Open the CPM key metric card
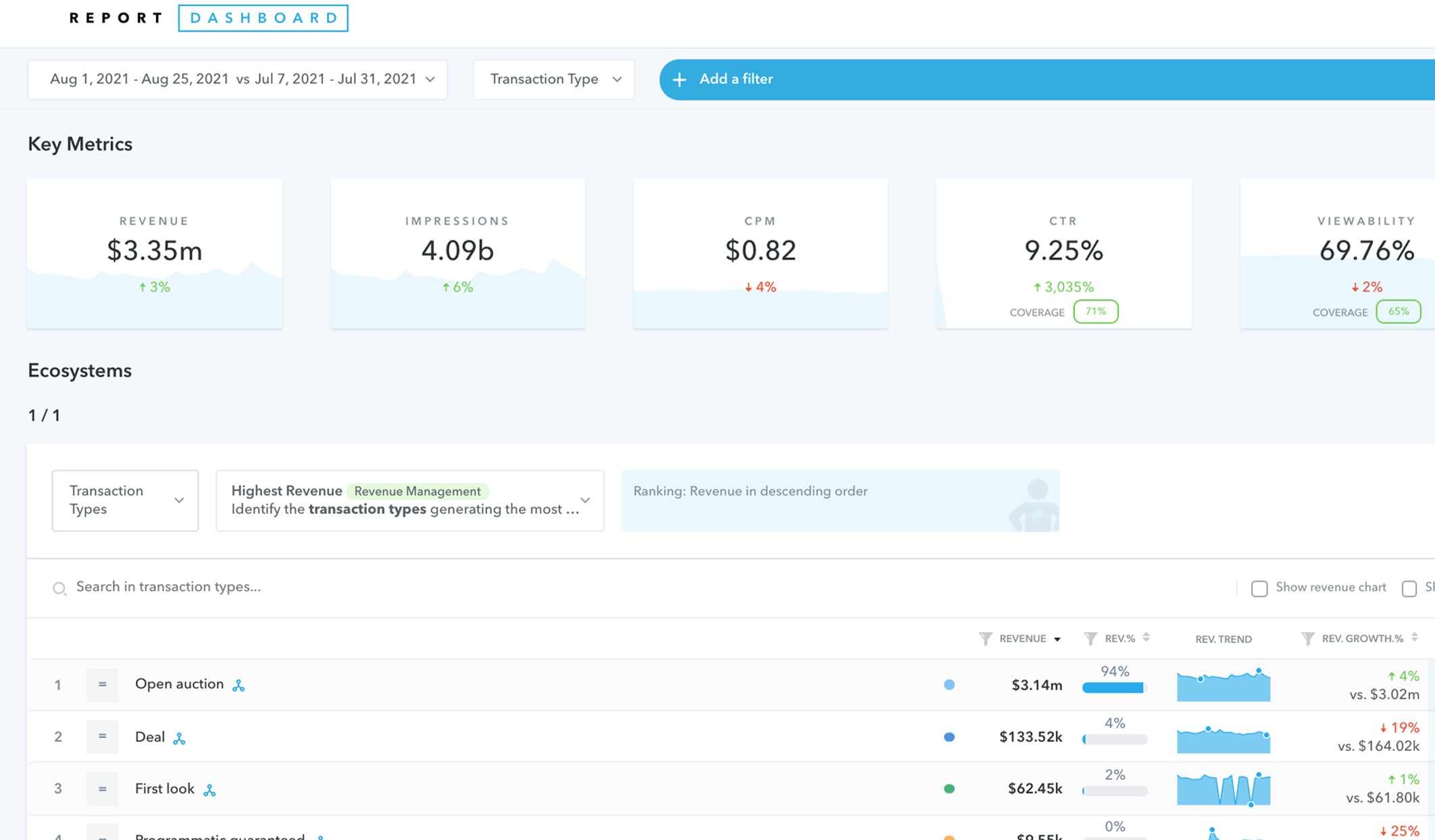The width and height of the screenshot is (1435, 840). point(761,254)
